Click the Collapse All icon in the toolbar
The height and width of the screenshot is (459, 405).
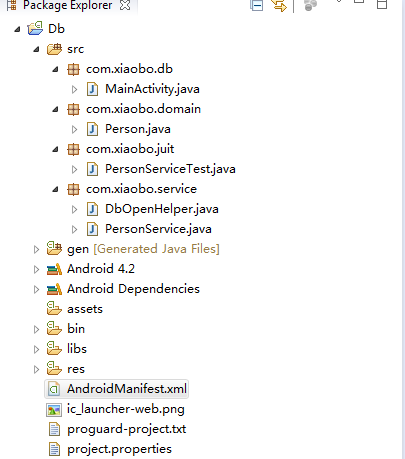[257, 5]
